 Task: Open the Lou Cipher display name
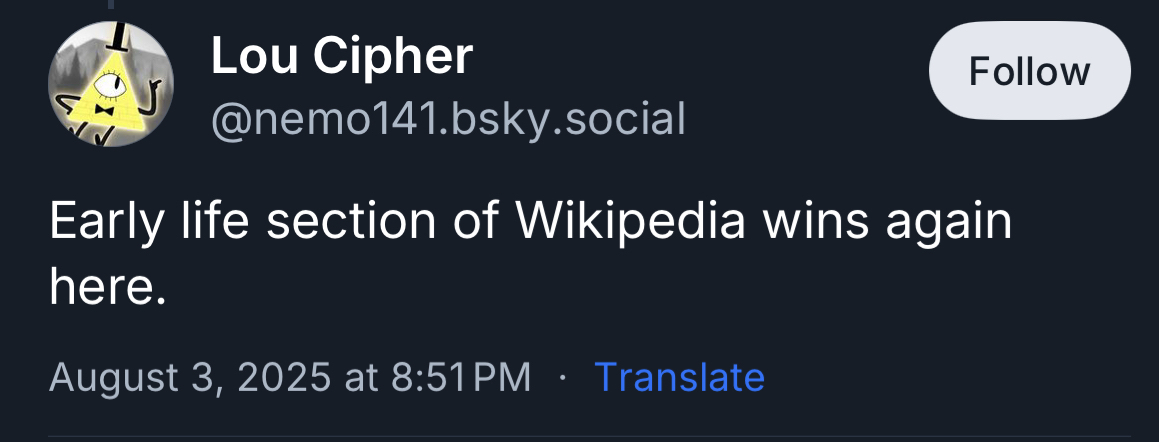(x=341, y=57)
